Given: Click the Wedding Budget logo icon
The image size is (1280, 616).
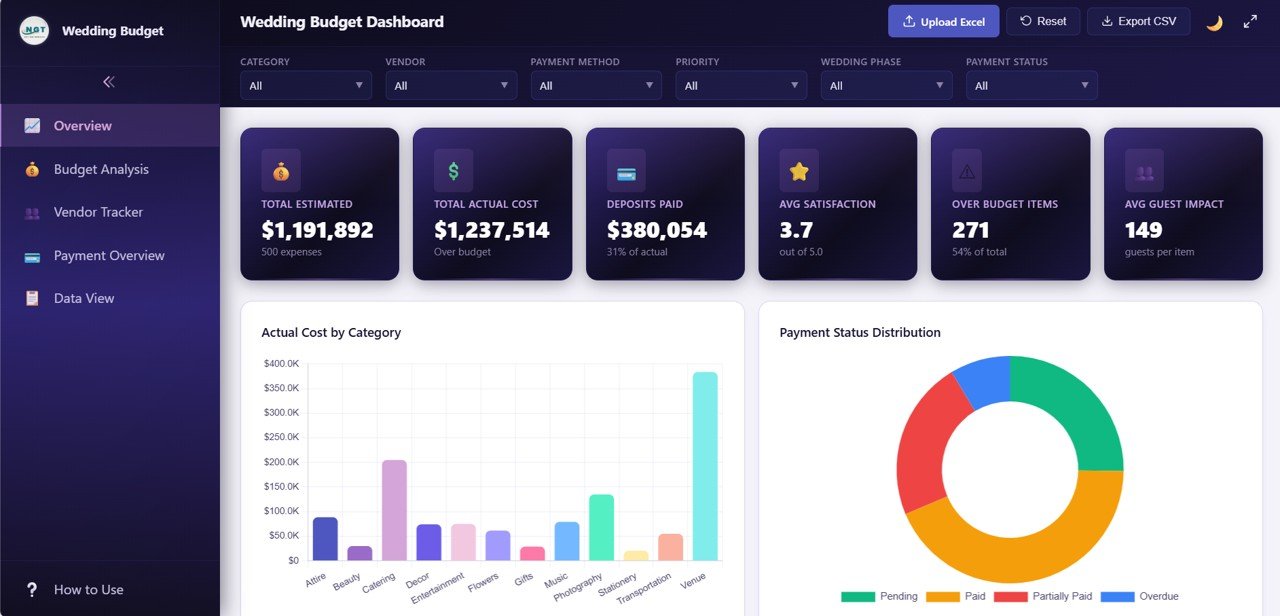Looking at the screenshot, I should click(34, 30).
